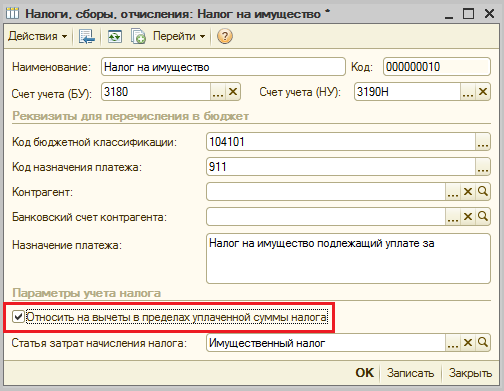
Task: Toggle Относить на вычеты checkbox
Action: pos(18,317)
